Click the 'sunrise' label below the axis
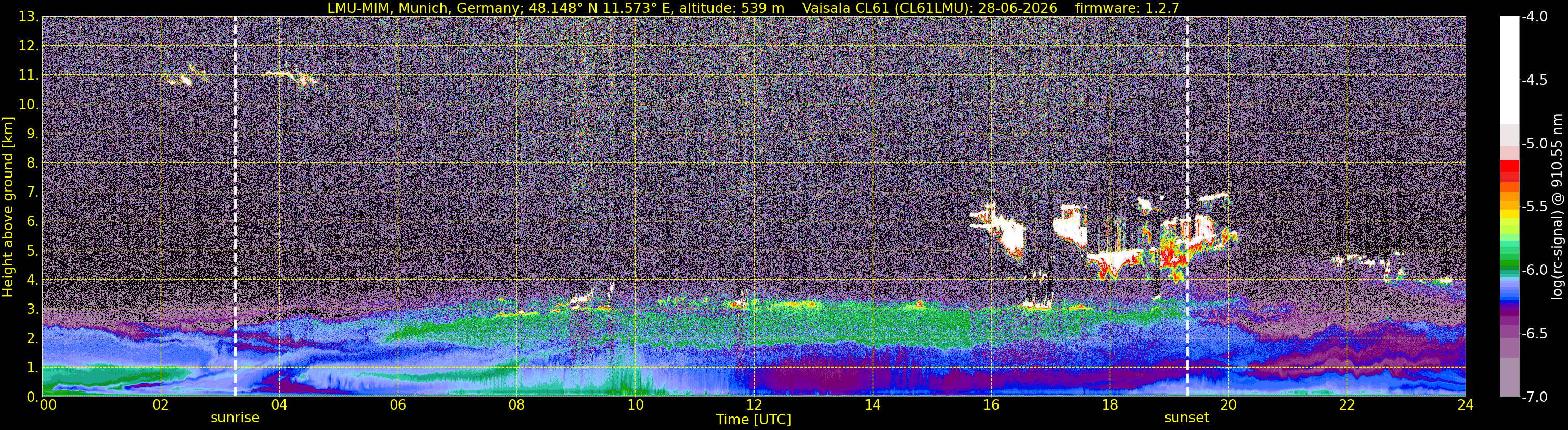Screen dimensions: 1568x430 click(235, 418)
